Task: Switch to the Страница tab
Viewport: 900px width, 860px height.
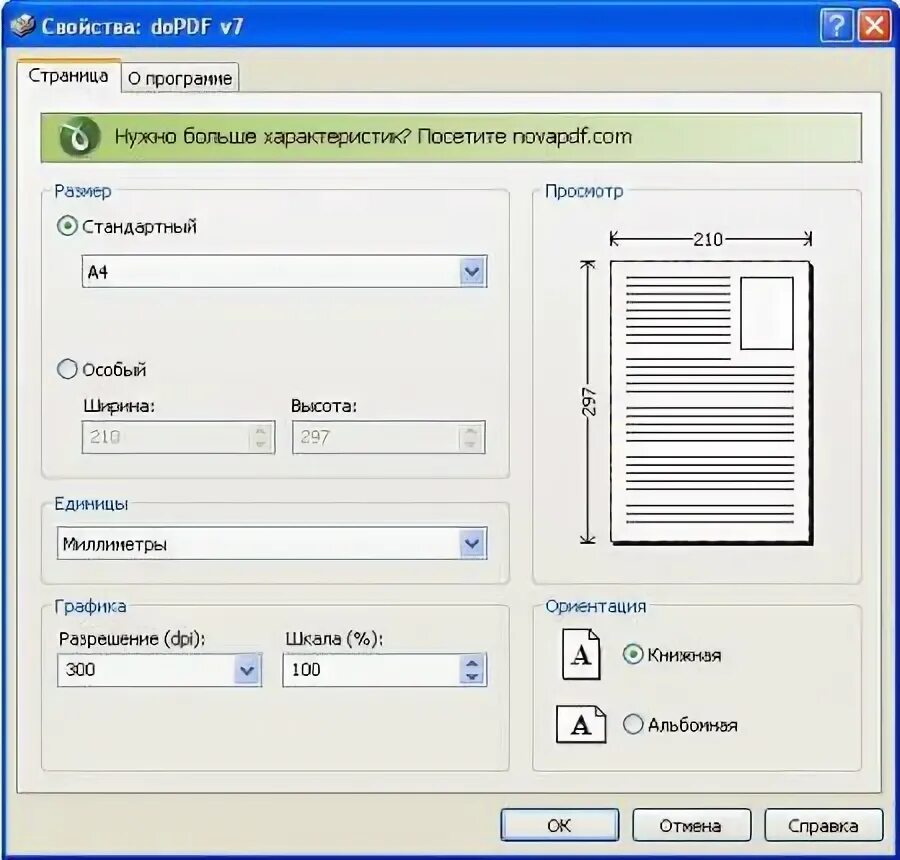Action: (x=68, y=76)
